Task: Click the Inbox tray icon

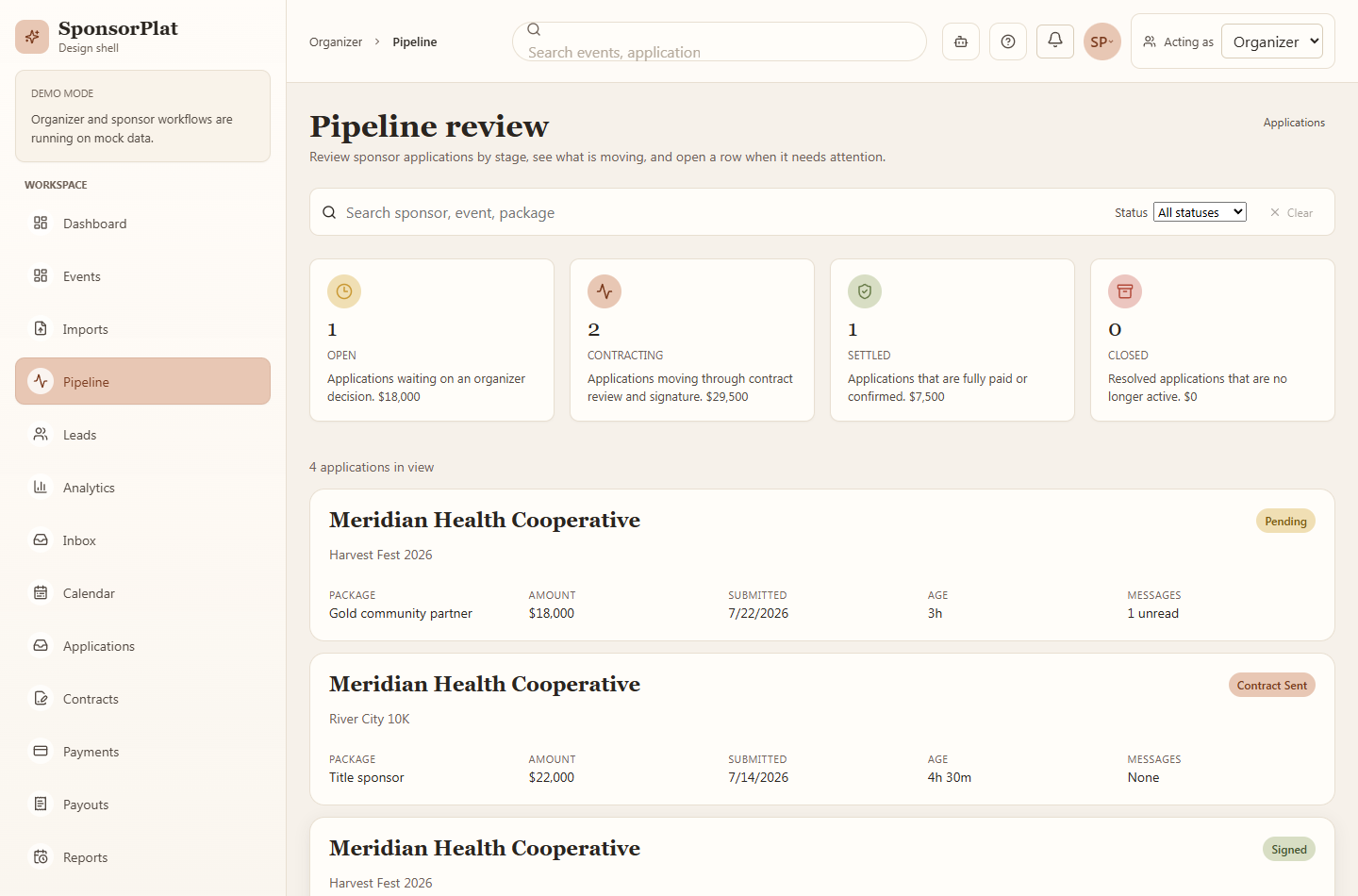Action: tap(41, 539)
